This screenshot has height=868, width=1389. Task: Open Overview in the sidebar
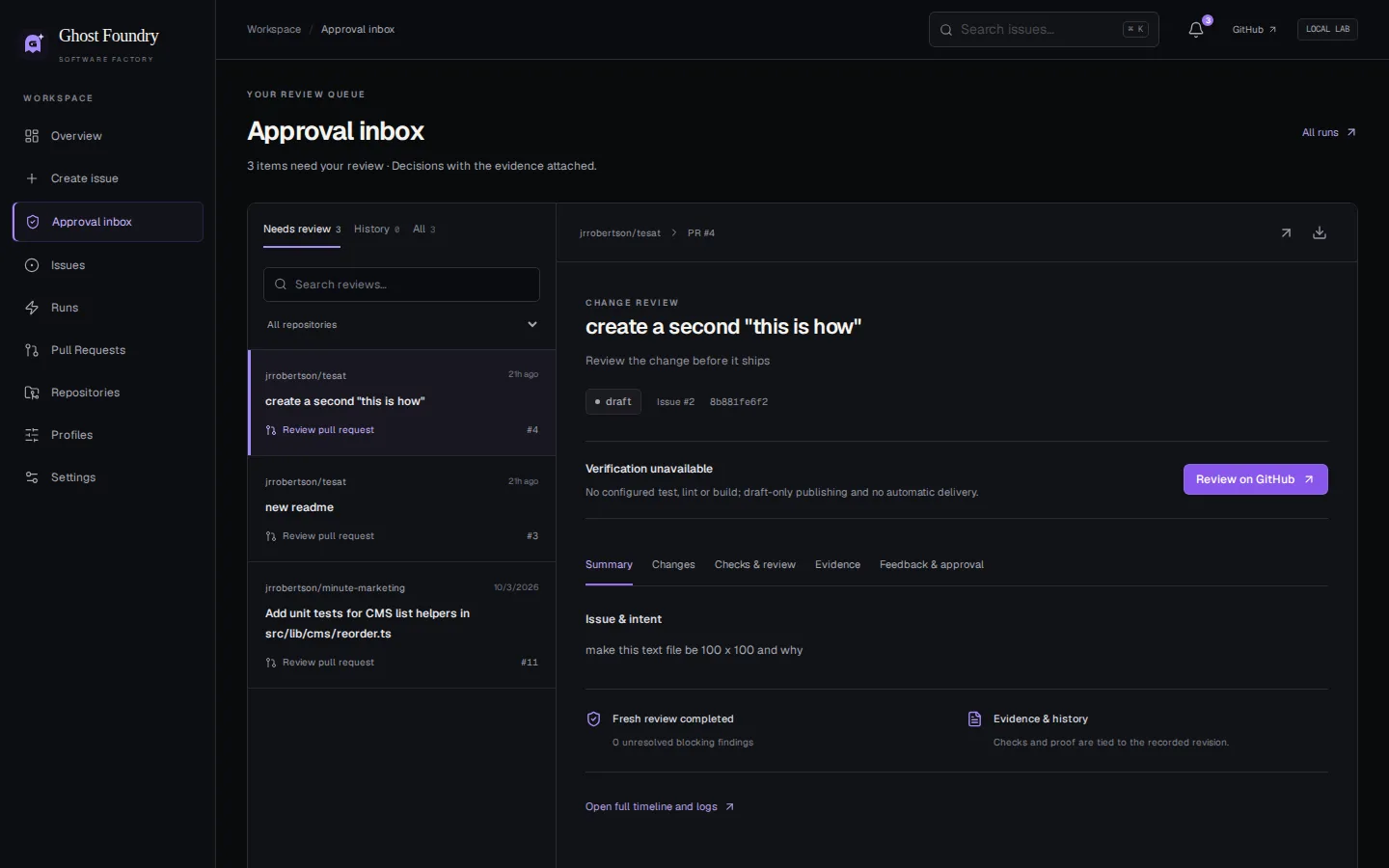[x=108, y=136]
